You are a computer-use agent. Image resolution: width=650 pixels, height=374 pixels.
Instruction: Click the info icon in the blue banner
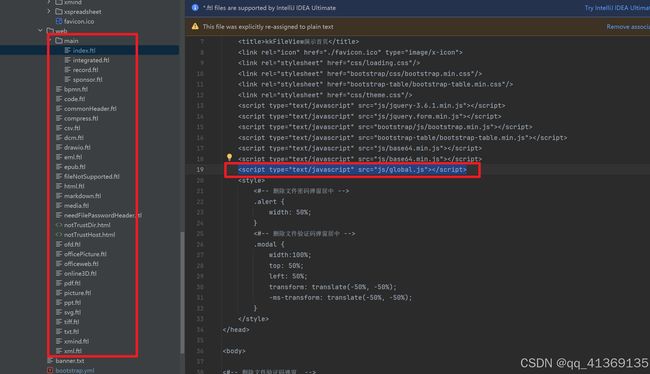(x=195, y=7)
